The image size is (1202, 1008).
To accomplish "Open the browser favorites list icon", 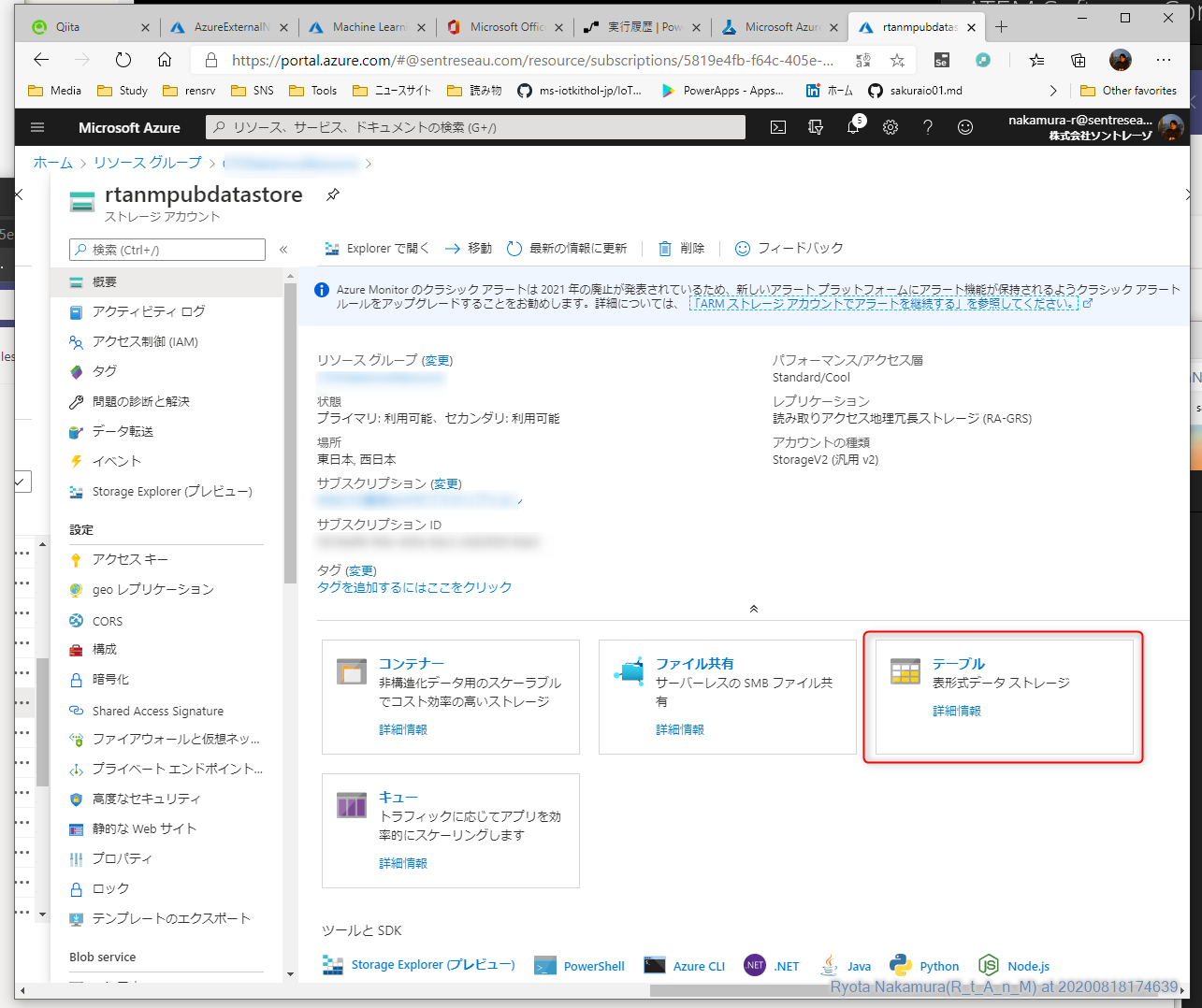I will pos(1036,60).
